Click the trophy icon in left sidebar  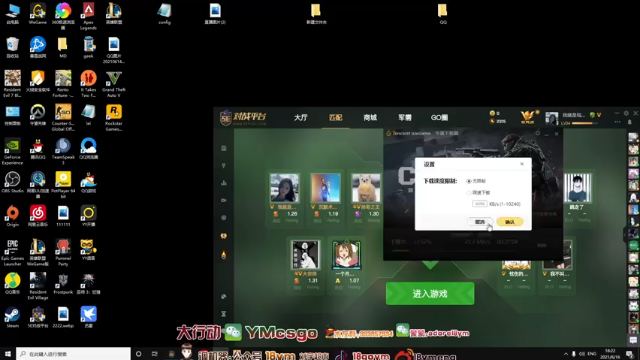224,236
